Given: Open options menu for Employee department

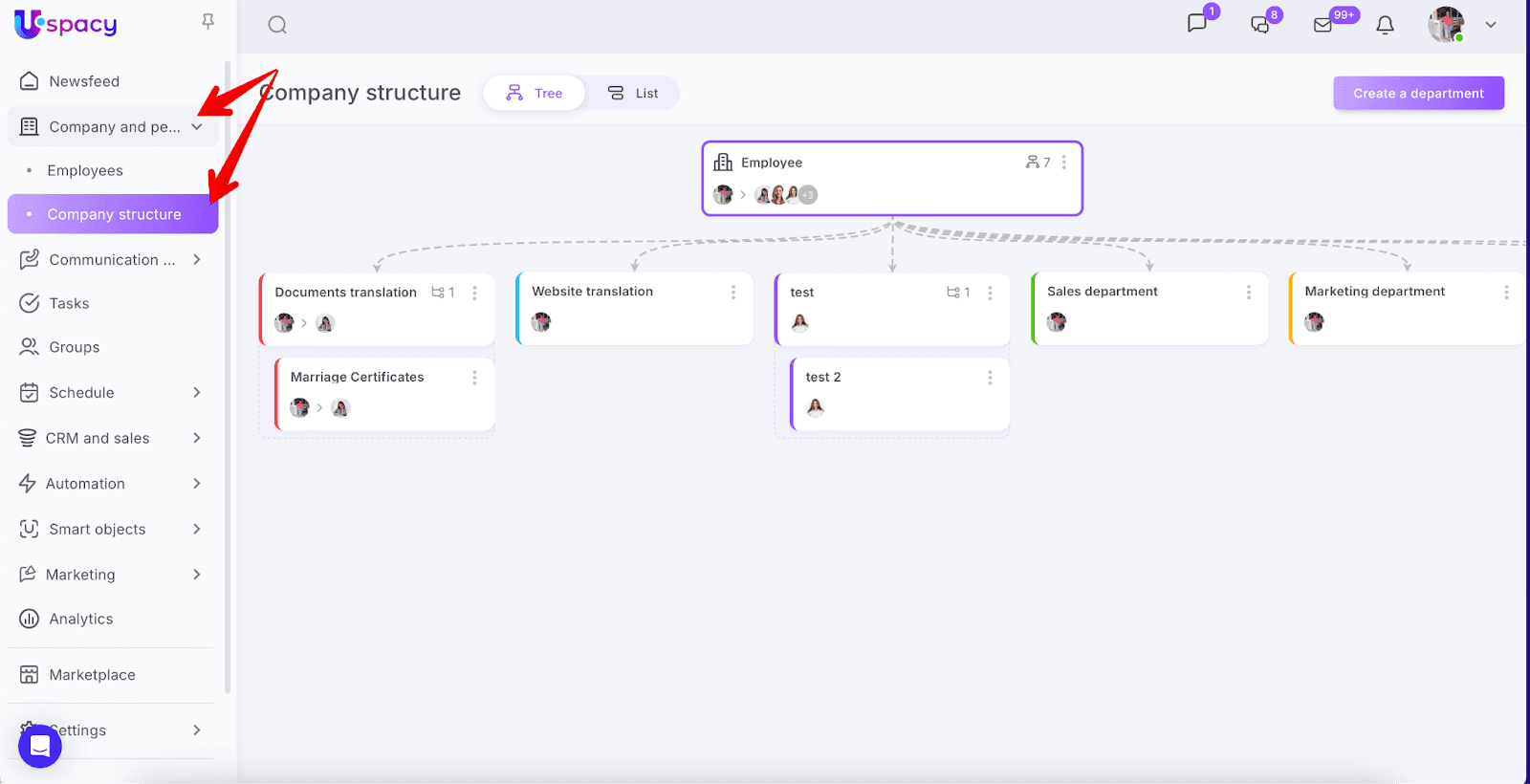Looking at the screenshot, I should 1064,163.
